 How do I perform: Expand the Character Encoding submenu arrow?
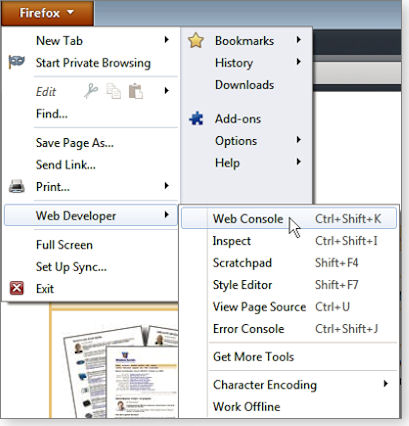(x=386, y=384)
